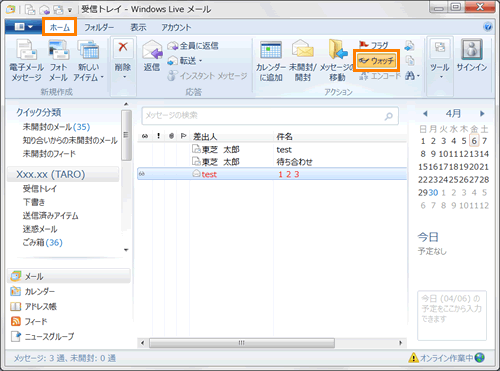500x371 pixels.
Task: Sort messages by 件名 column
Action: (284, 136)
